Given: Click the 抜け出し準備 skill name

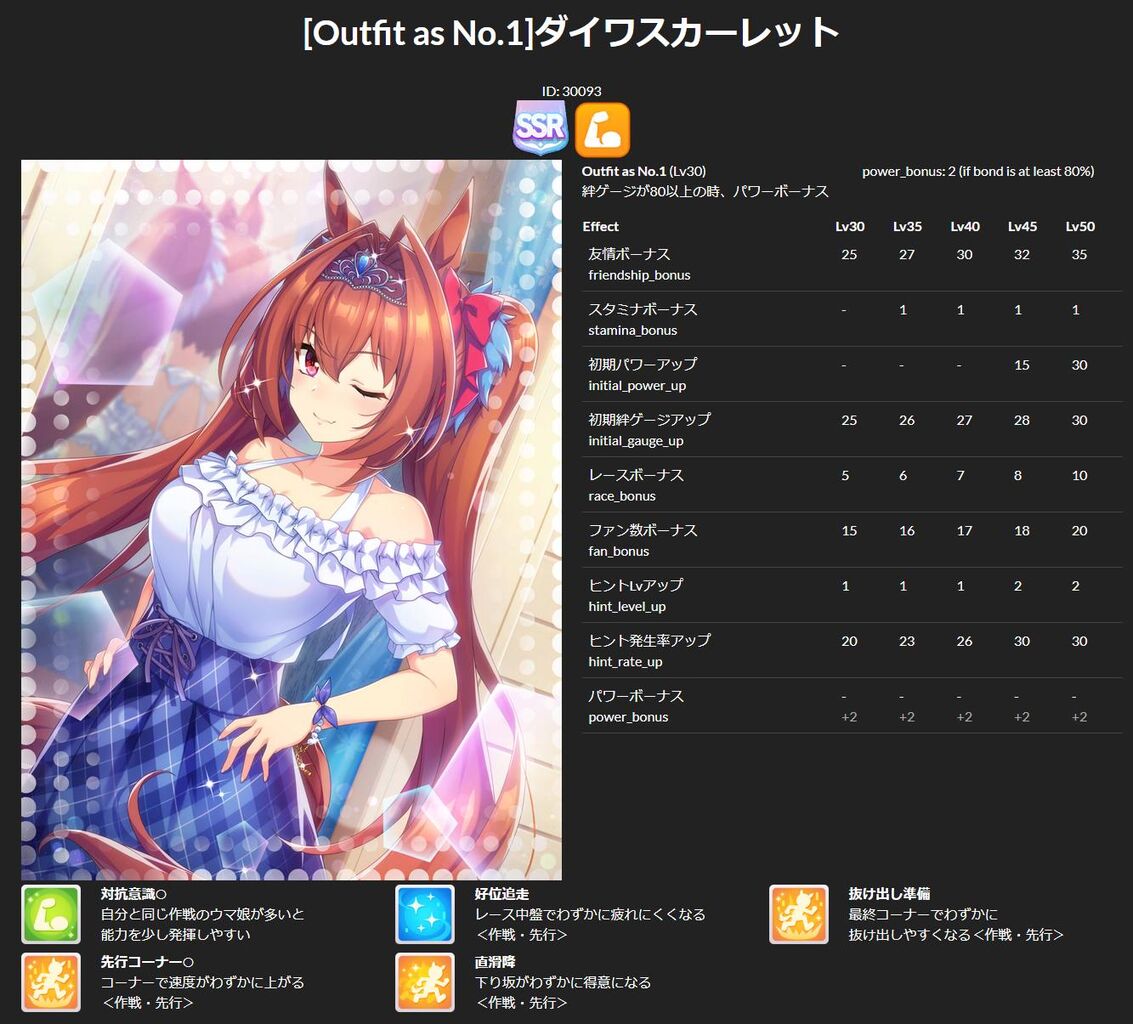Looking at the screenshot, I should coord(889,894).
